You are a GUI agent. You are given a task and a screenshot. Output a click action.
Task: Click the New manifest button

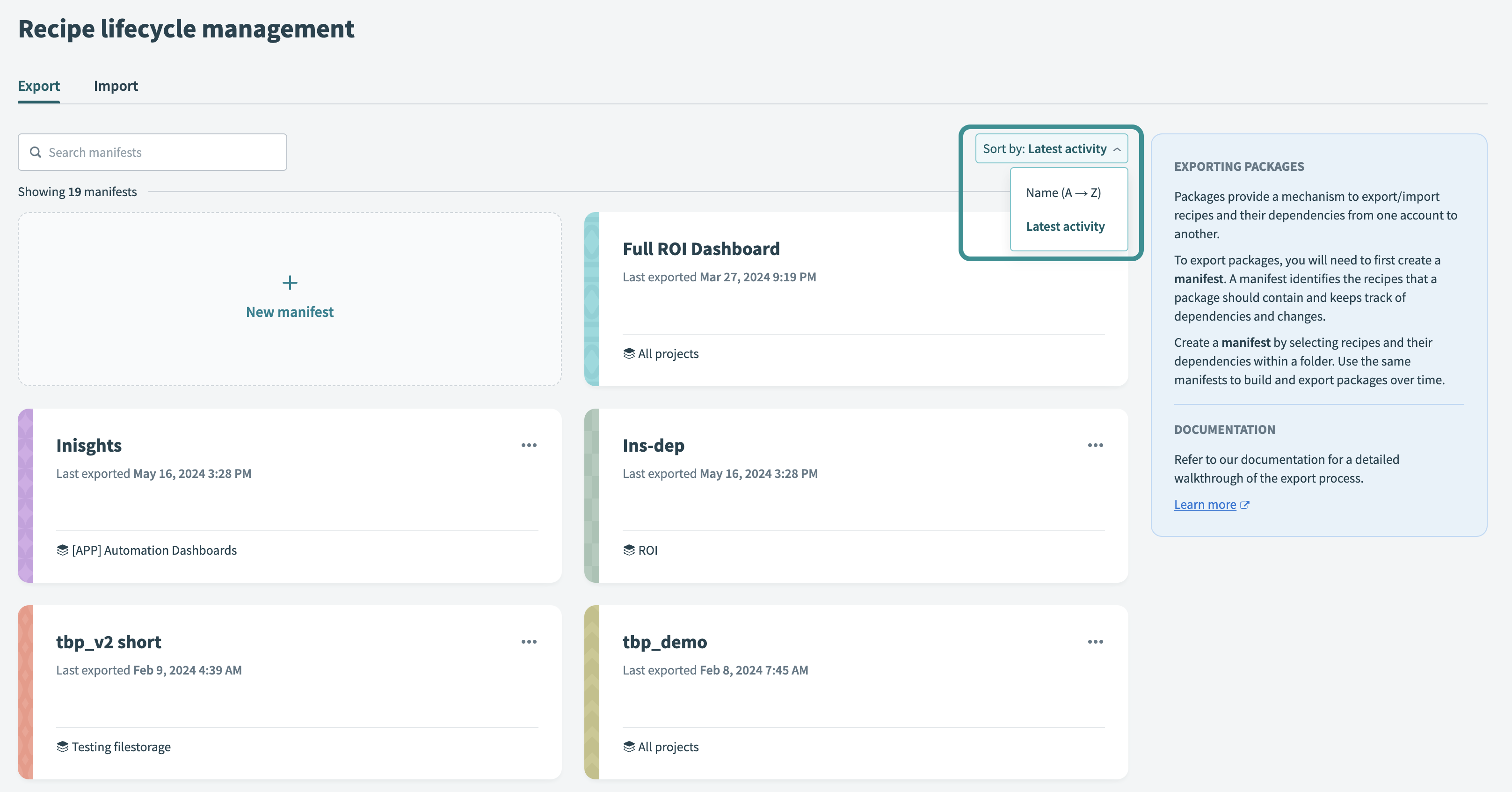(290, 312)
